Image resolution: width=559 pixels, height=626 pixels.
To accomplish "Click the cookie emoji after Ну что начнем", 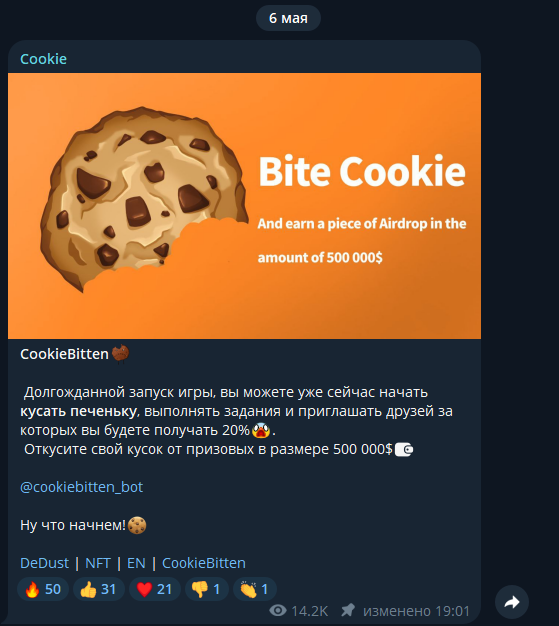I will coord(137,525).
